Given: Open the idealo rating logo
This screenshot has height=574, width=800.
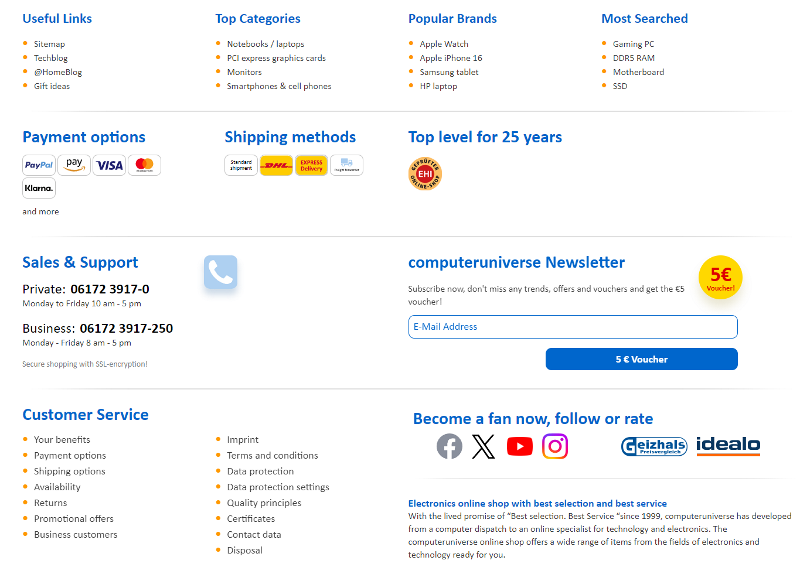Looking at the screenshot, I should (x=728, y=446).
